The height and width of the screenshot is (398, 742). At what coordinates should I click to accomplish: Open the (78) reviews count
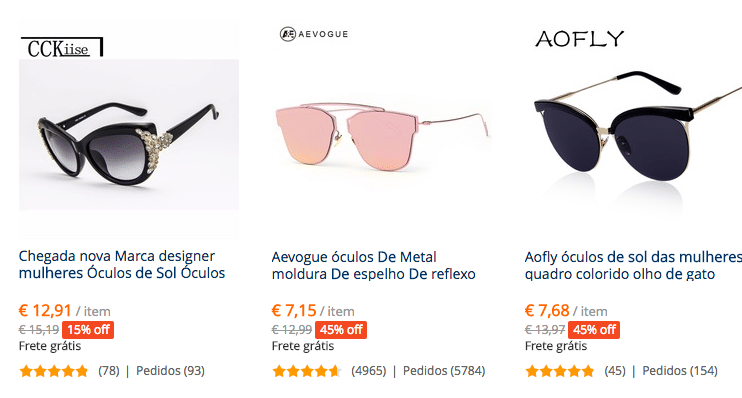(109, 371)
